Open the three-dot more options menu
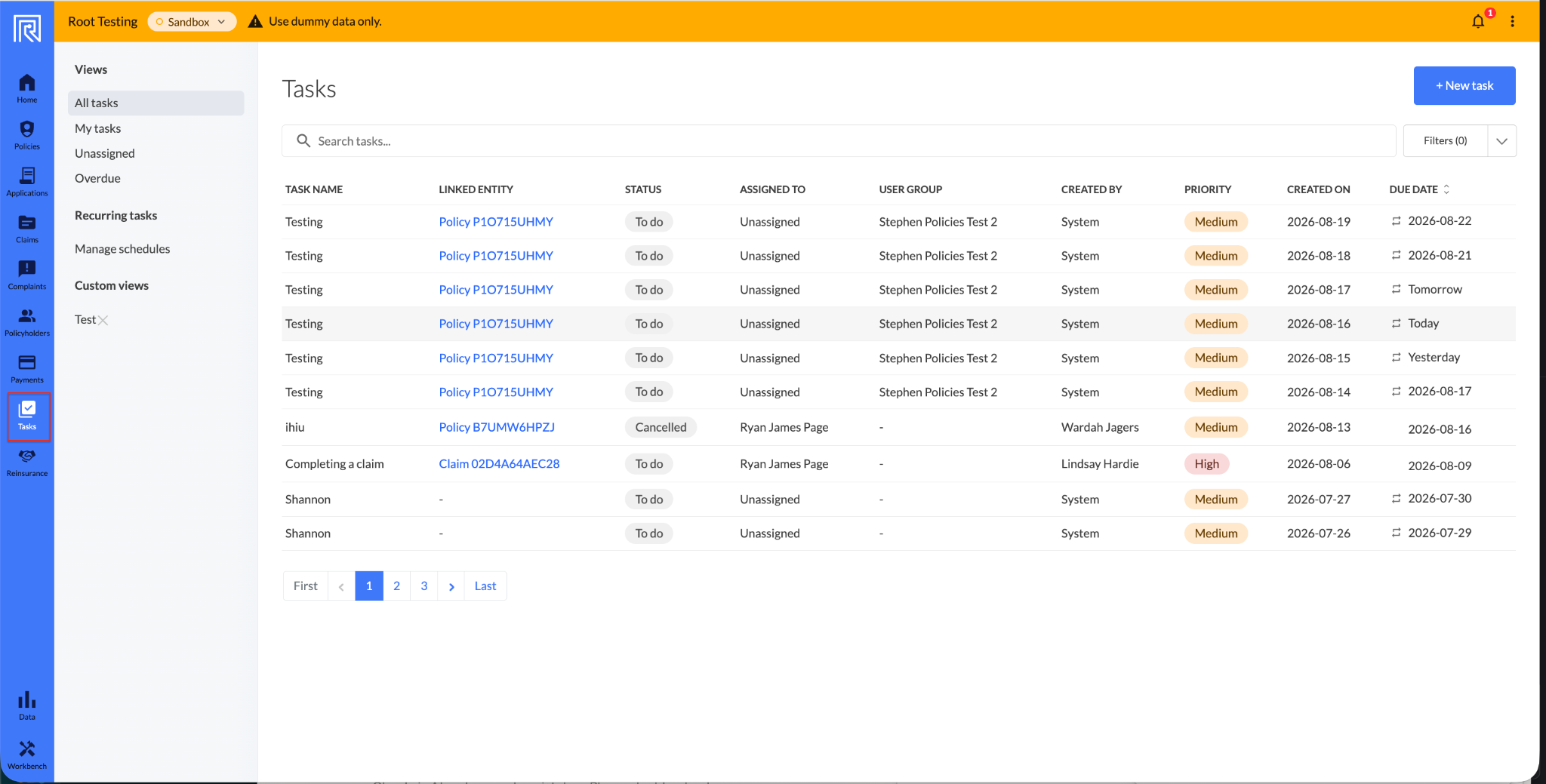 click(1513, 21)
